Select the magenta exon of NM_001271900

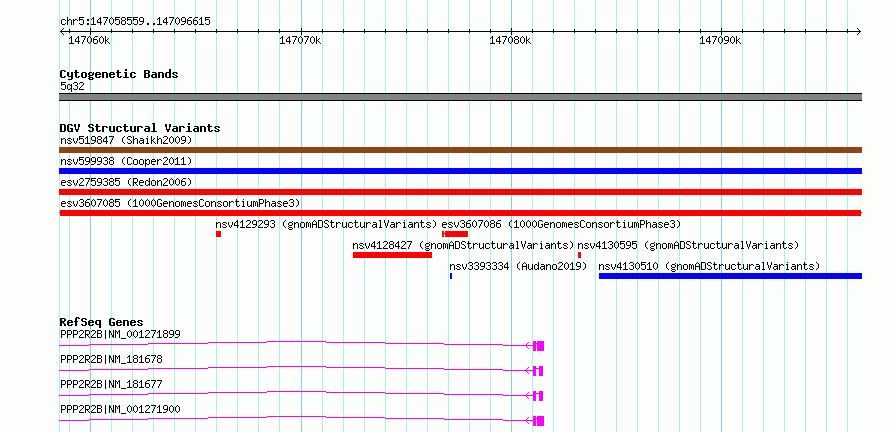point(539,421)
